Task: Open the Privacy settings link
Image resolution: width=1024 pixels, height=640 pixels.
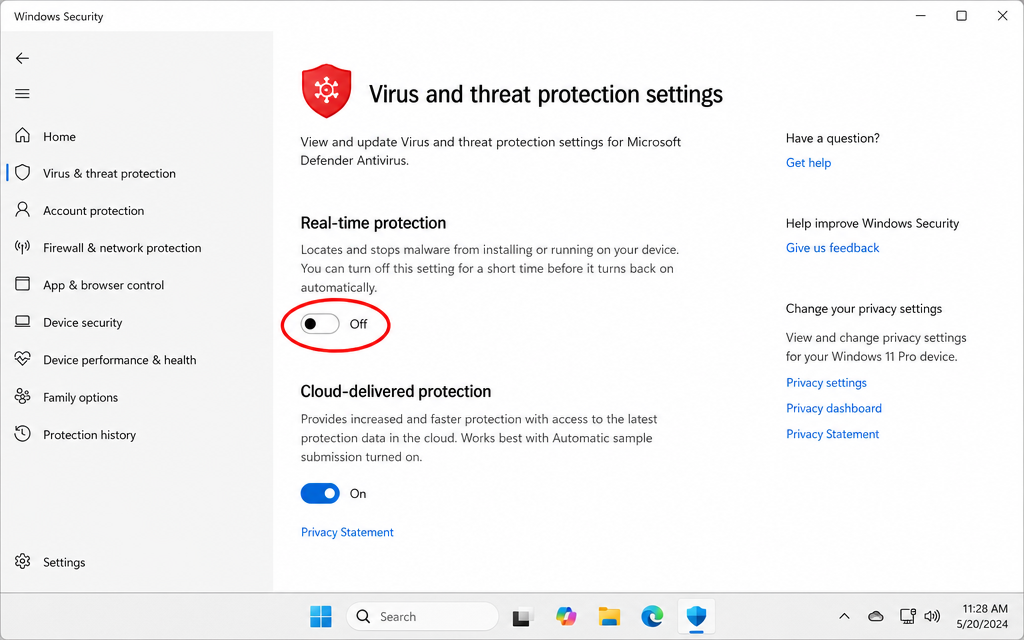Action: coord(826,383)
